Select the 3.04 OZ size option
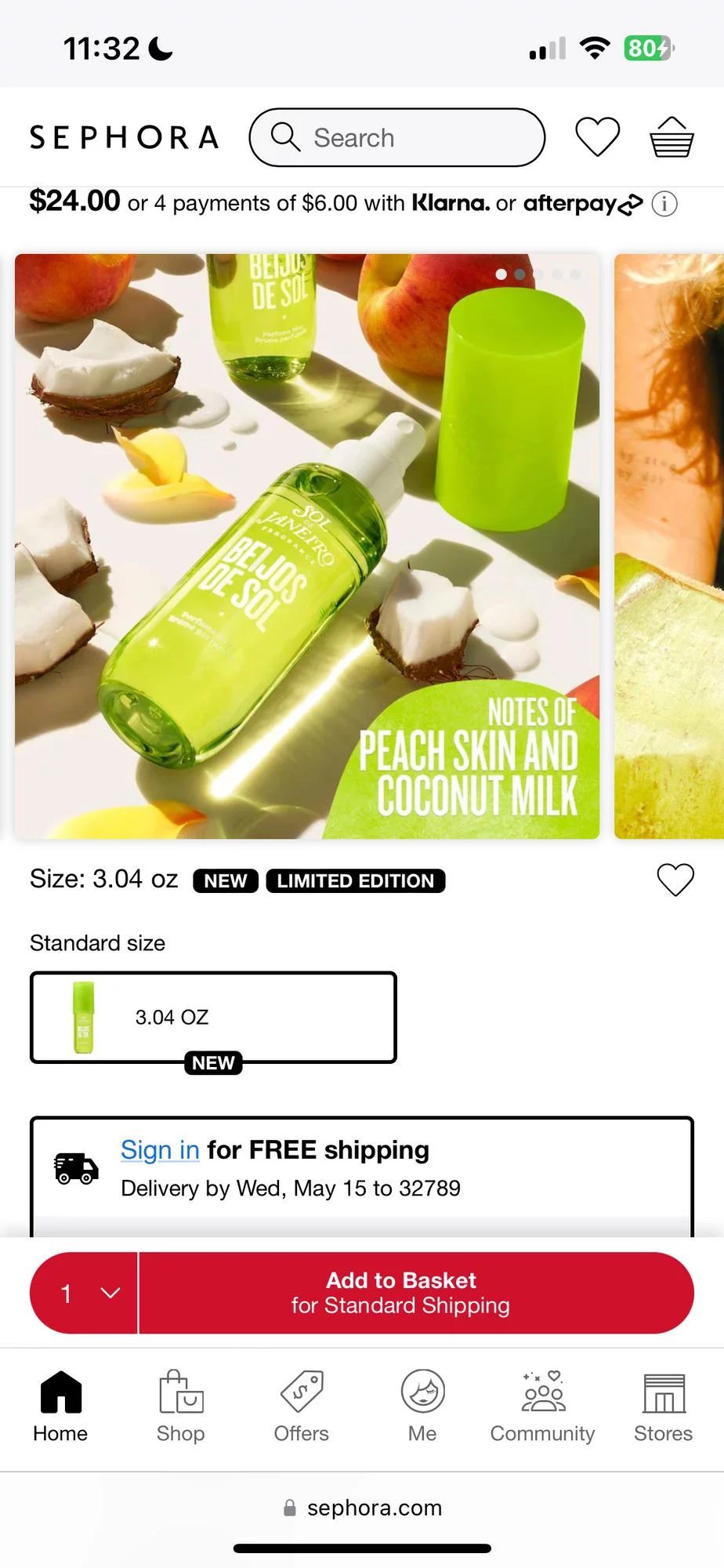This screenshot has height=1568, width=724. click(213, 1018)
